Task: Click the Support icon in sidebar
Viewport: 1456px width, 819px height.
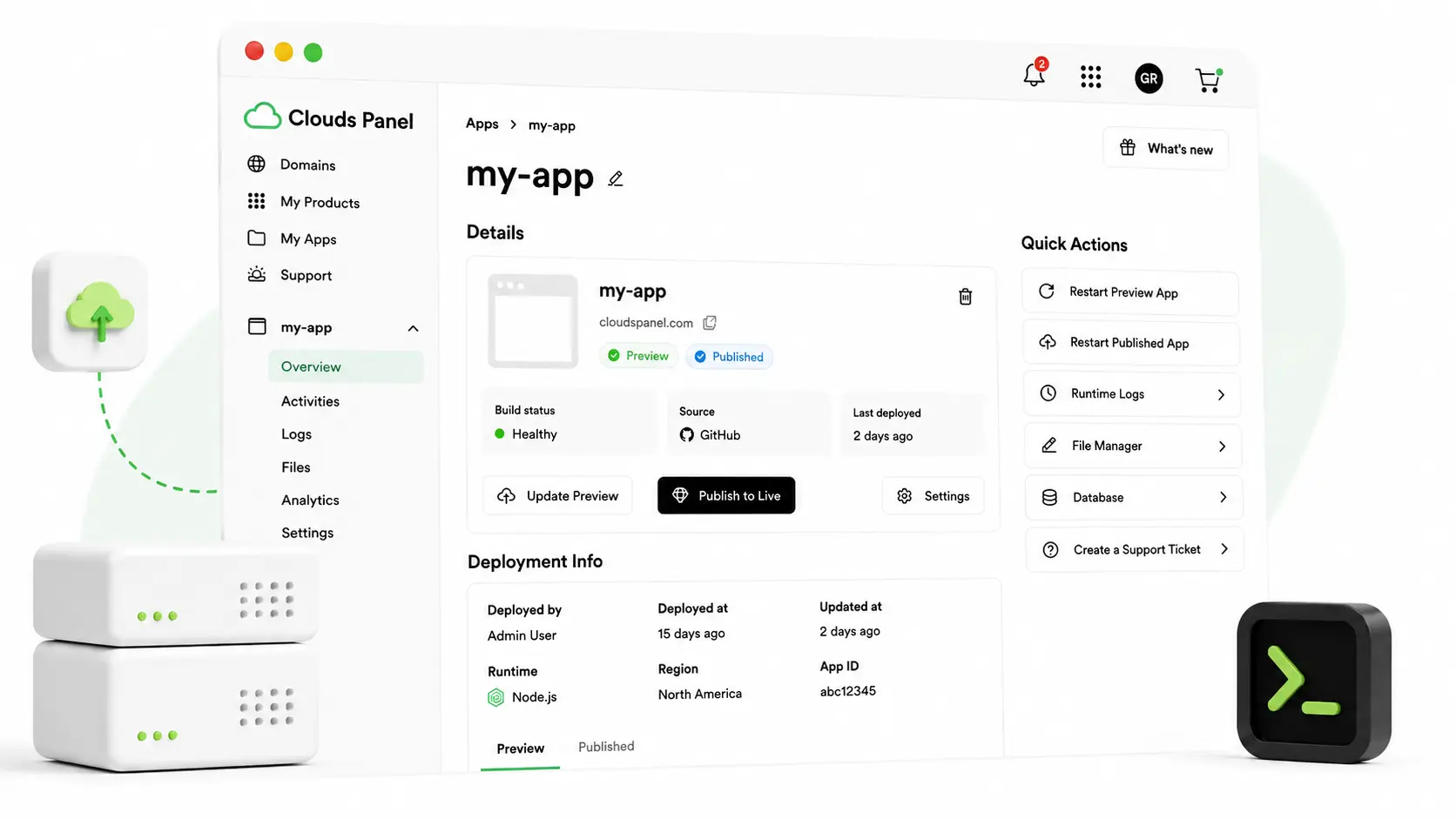Action: coord(256,274)
